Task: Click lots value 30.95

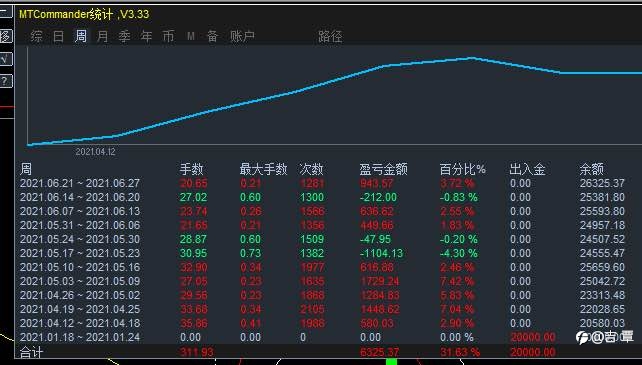Action: (x=193, y=253)
